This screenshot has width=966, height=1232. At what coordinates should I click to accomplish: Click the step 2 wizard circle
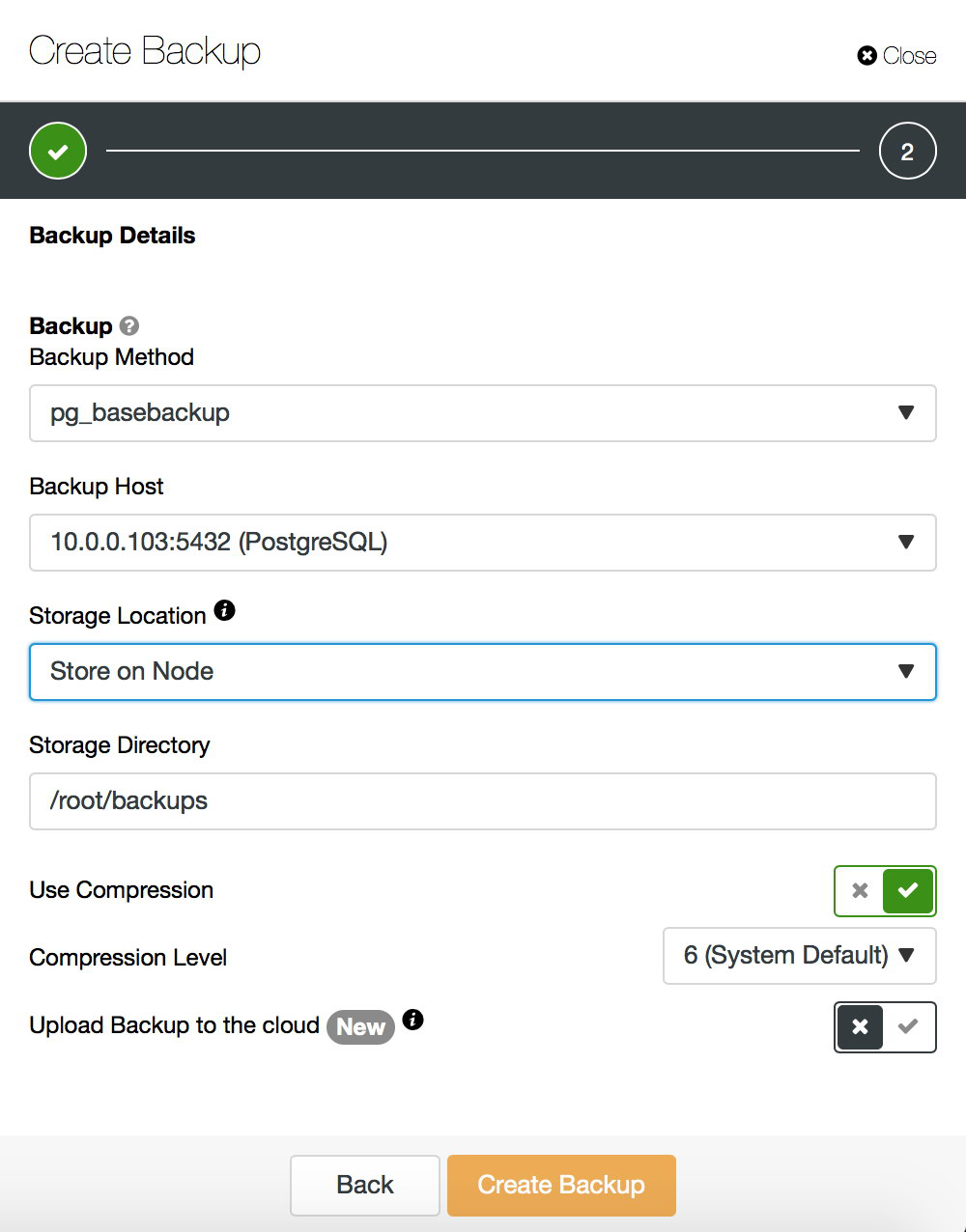click(907, 152)
